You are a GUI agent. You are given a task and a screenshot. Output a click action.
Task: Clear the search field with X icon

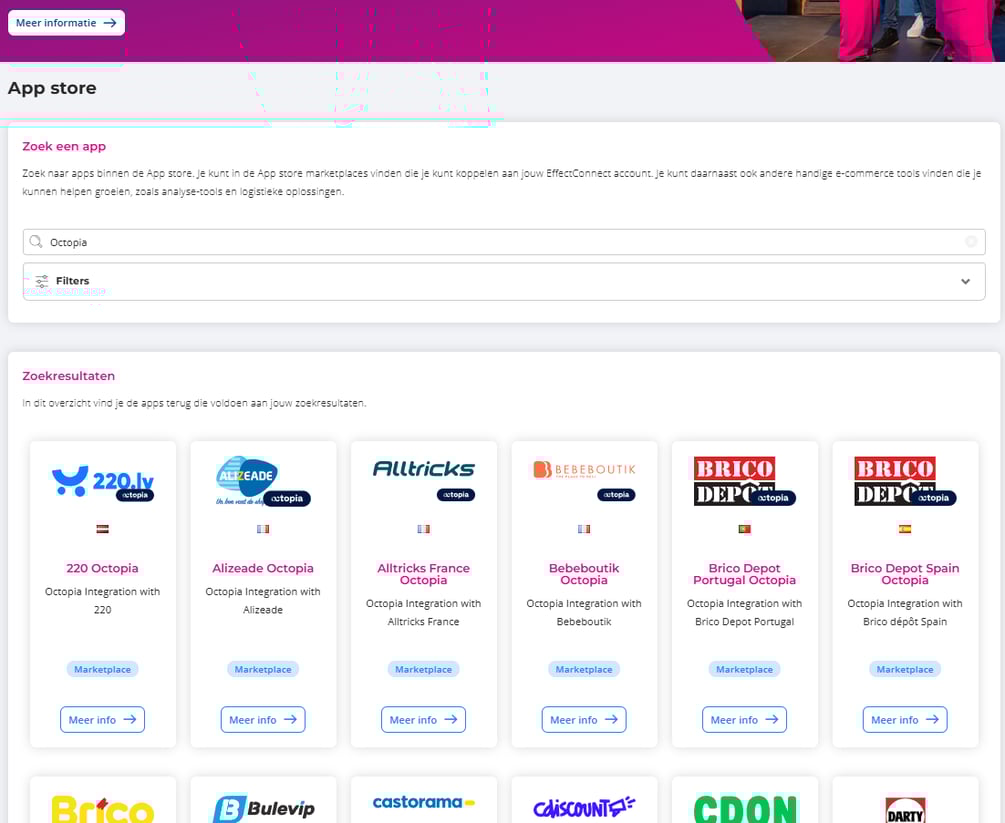970,242
